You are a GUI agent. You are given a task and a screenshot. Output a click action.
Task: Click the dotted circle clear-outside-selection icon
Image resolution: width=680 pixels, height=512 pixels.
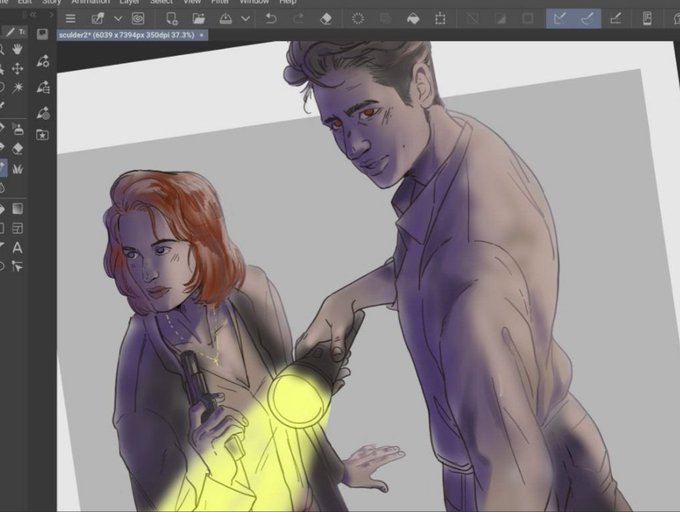click(x=358, y=19)
